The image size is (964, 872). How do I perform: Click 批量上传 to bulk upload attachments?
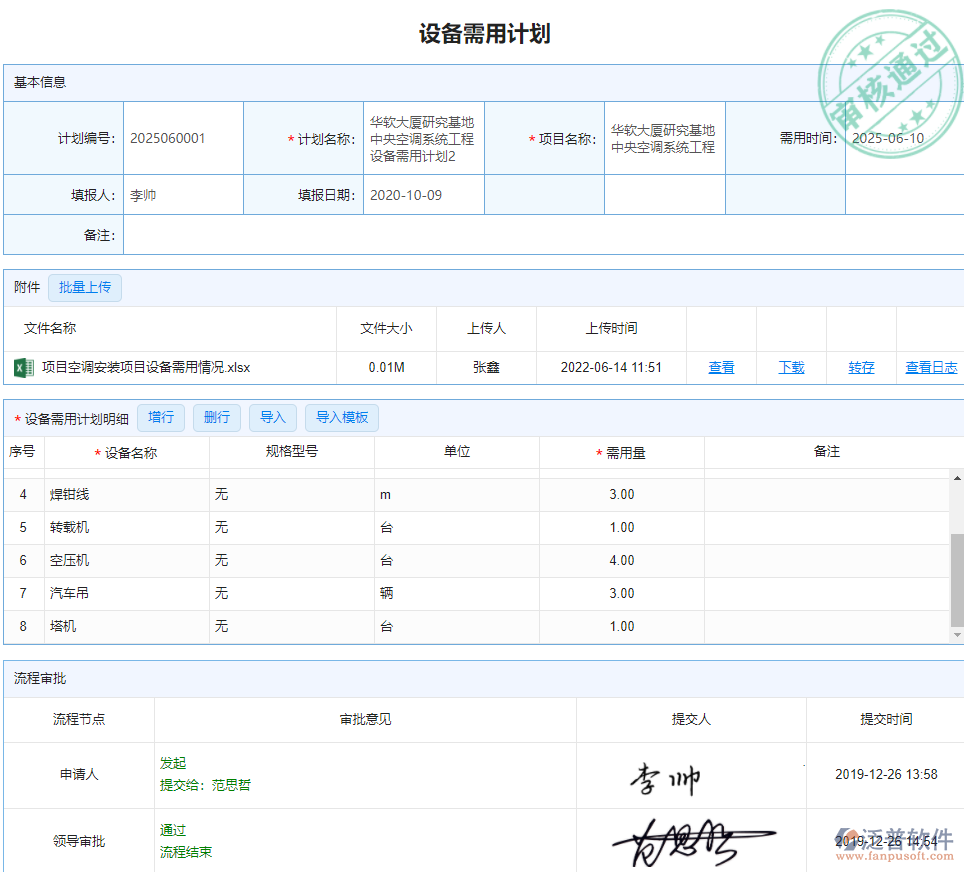(85, 288)
